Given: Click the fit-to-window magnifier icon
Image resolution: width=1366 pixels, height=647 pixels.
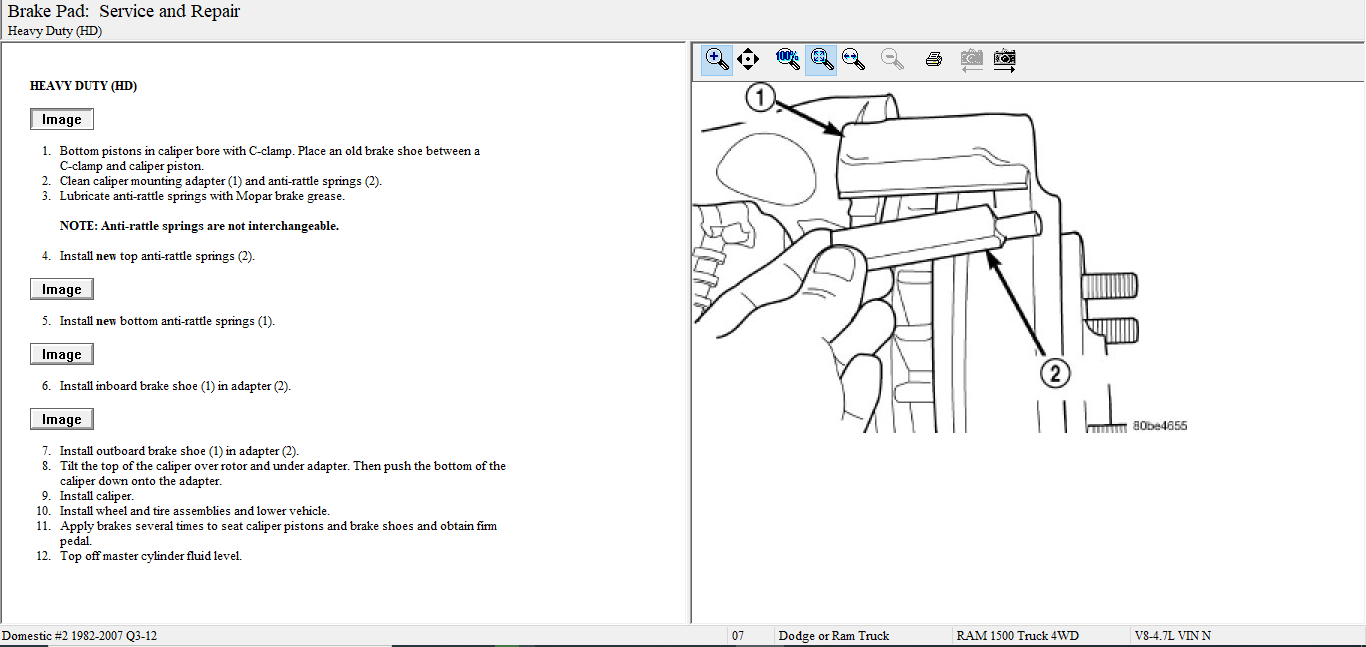Looking at the screenshot, I should coord(821,59).
